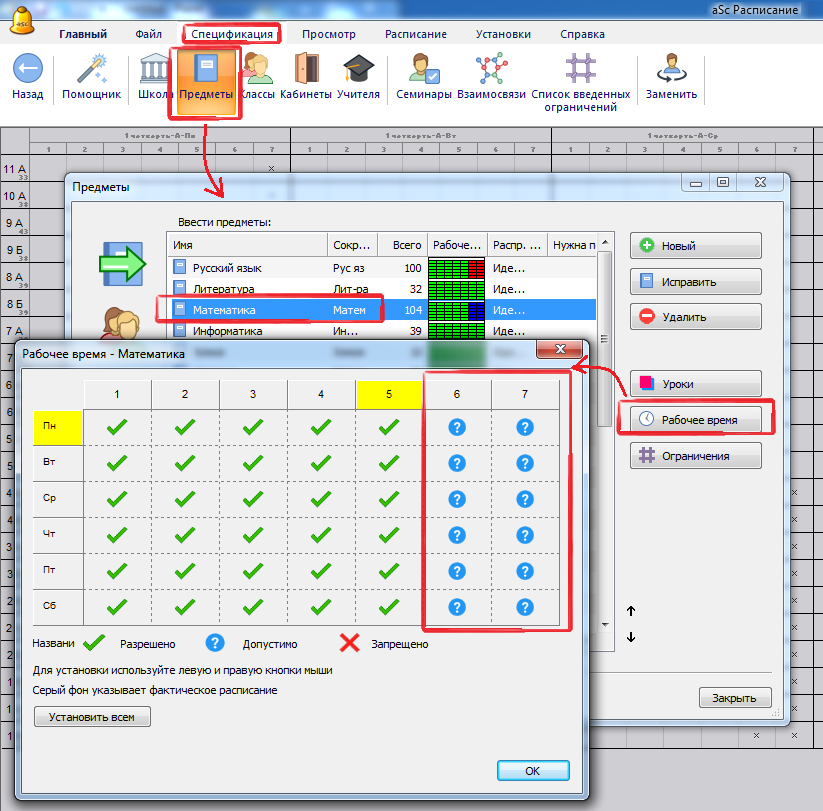
Task: Click the Заменить replace icon
Action: pyautogui.click(x=671, y=71)
